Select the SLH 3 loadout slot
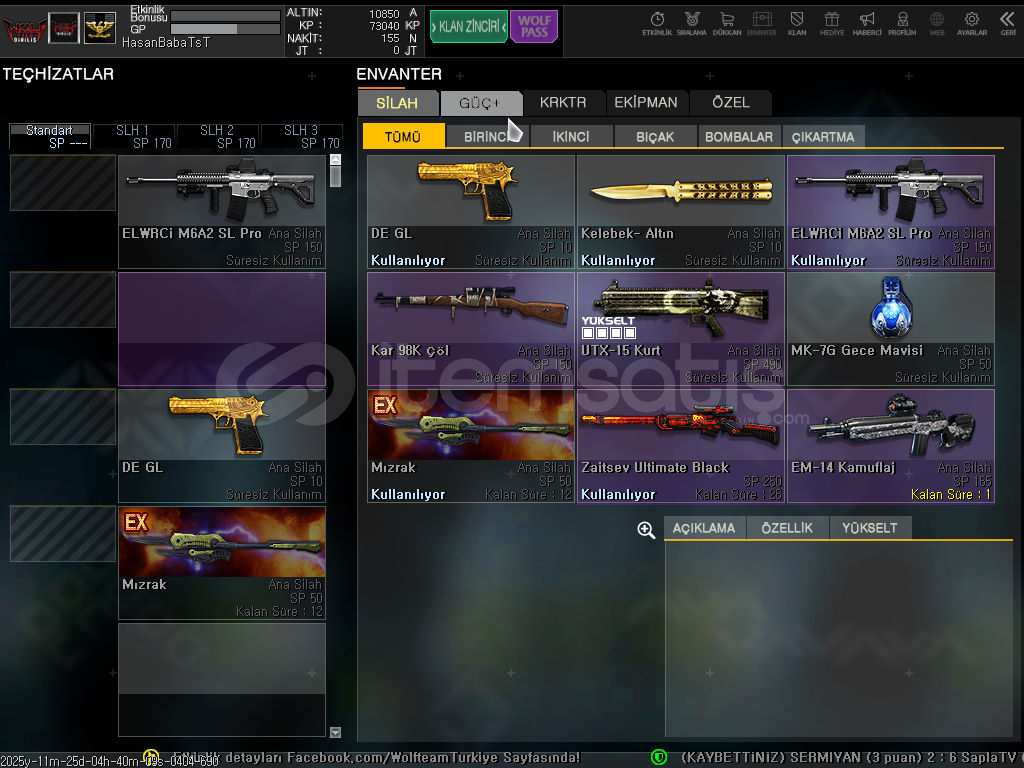 coord(302,136)
